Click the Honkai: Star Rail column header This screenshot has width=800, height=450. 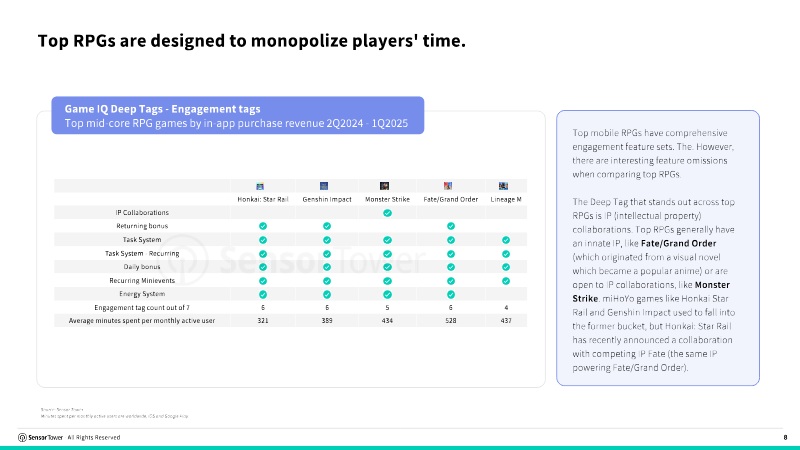click(x=262, y=200)
